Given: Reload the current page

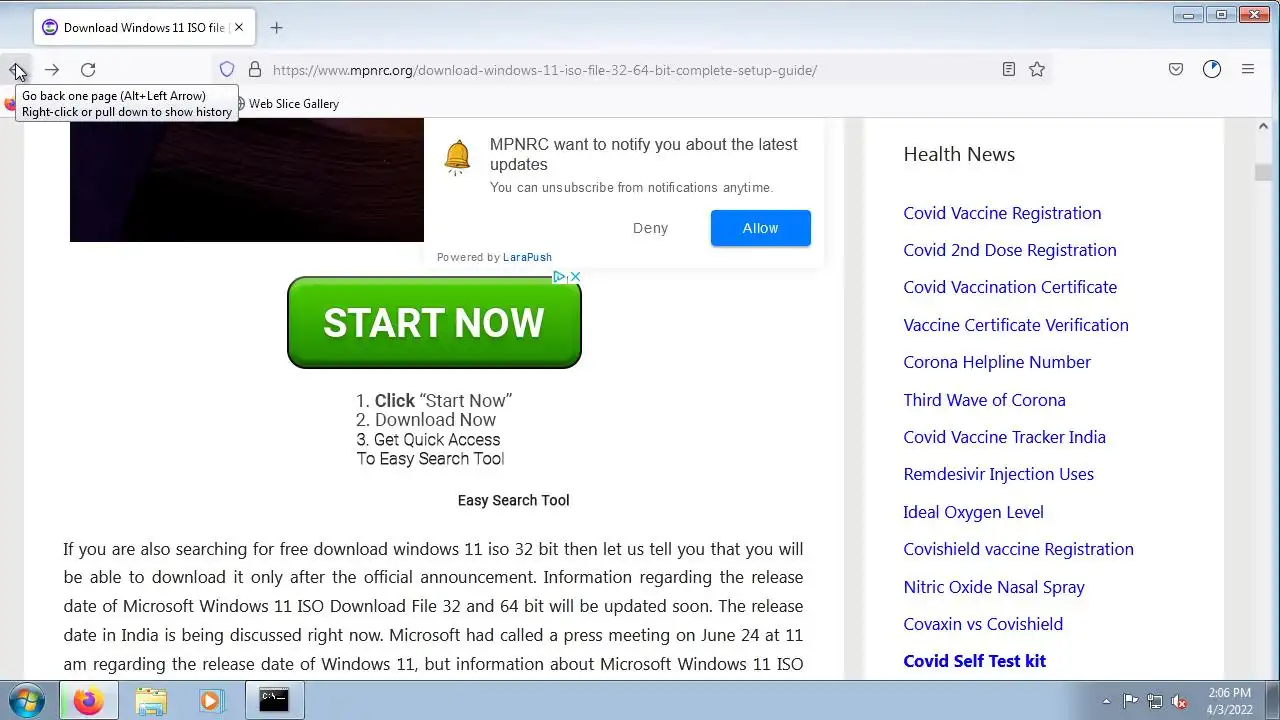Looking at the screenshot, I should [x=88, y=70].
